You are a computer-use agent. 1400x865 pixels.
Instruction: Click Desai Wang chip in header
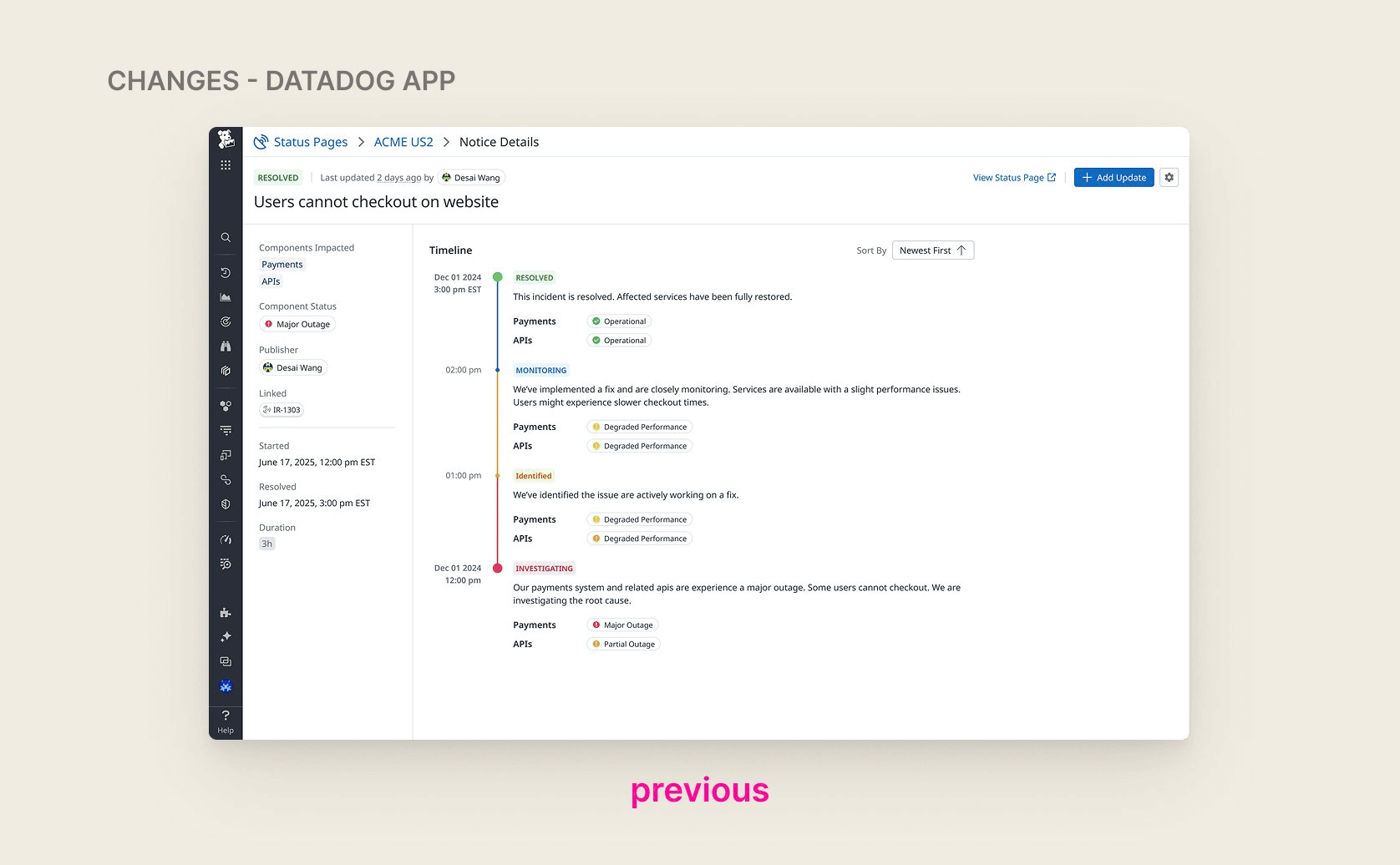471,178
